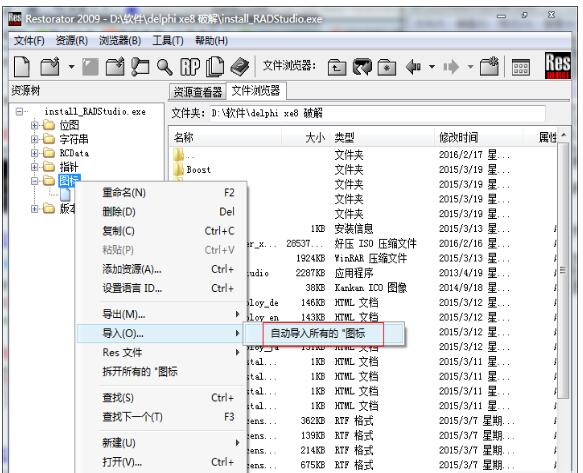Sort by the 修改时间 column header
This screenshot has height=473, width=583.
tap(479, 138)
